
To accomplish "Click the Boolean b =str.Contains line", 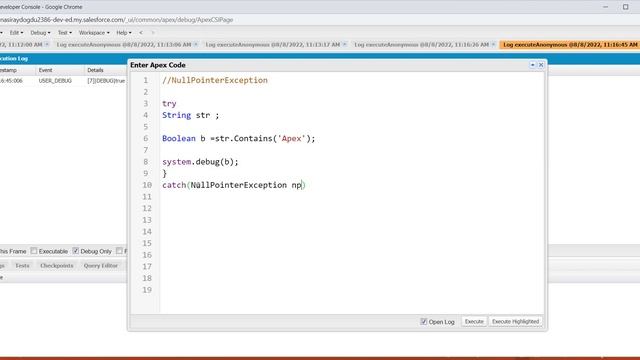I will point(239,139).
